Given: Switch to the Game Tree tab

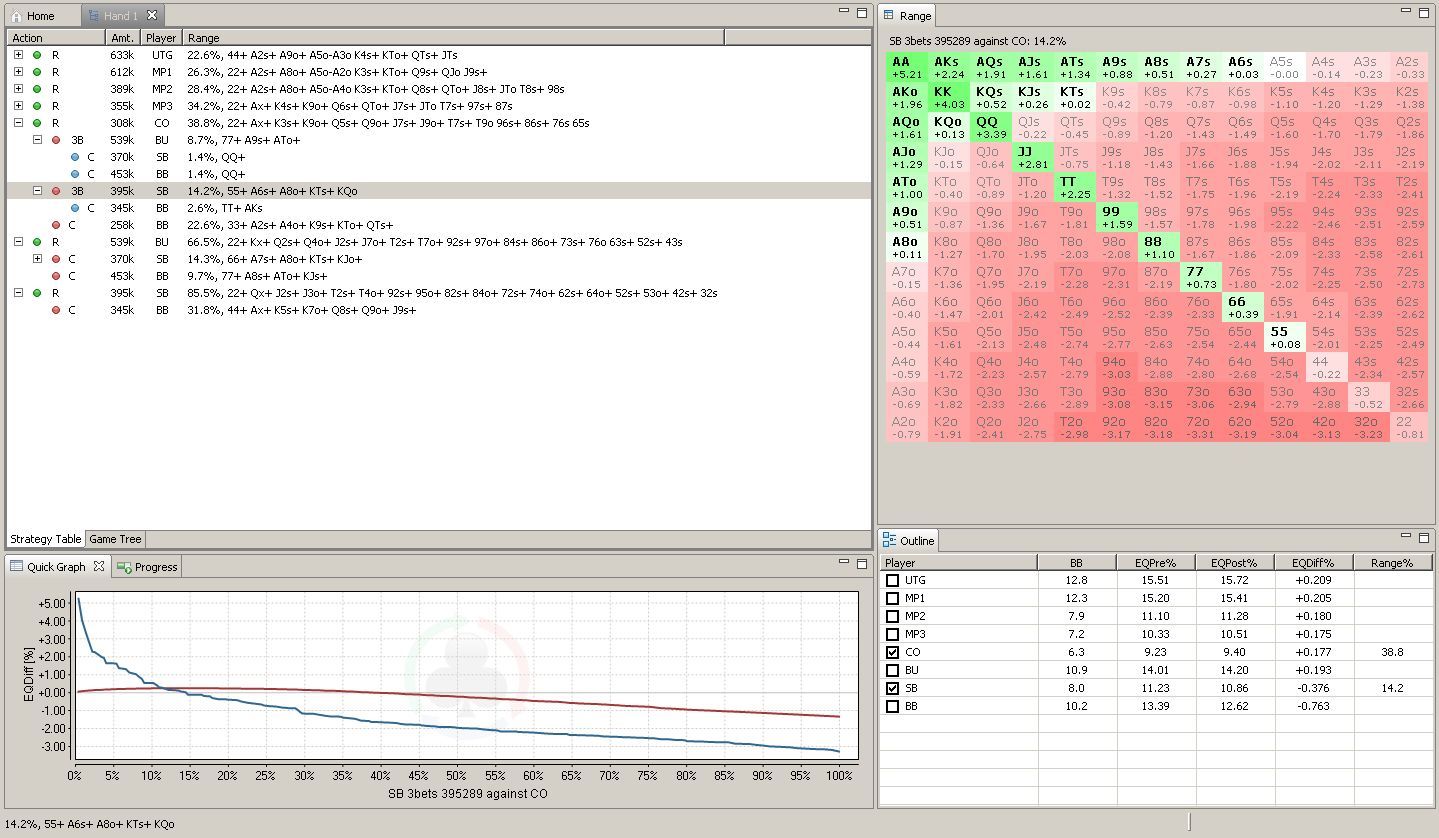Looking at the screenshot, I should click(116, 539).
